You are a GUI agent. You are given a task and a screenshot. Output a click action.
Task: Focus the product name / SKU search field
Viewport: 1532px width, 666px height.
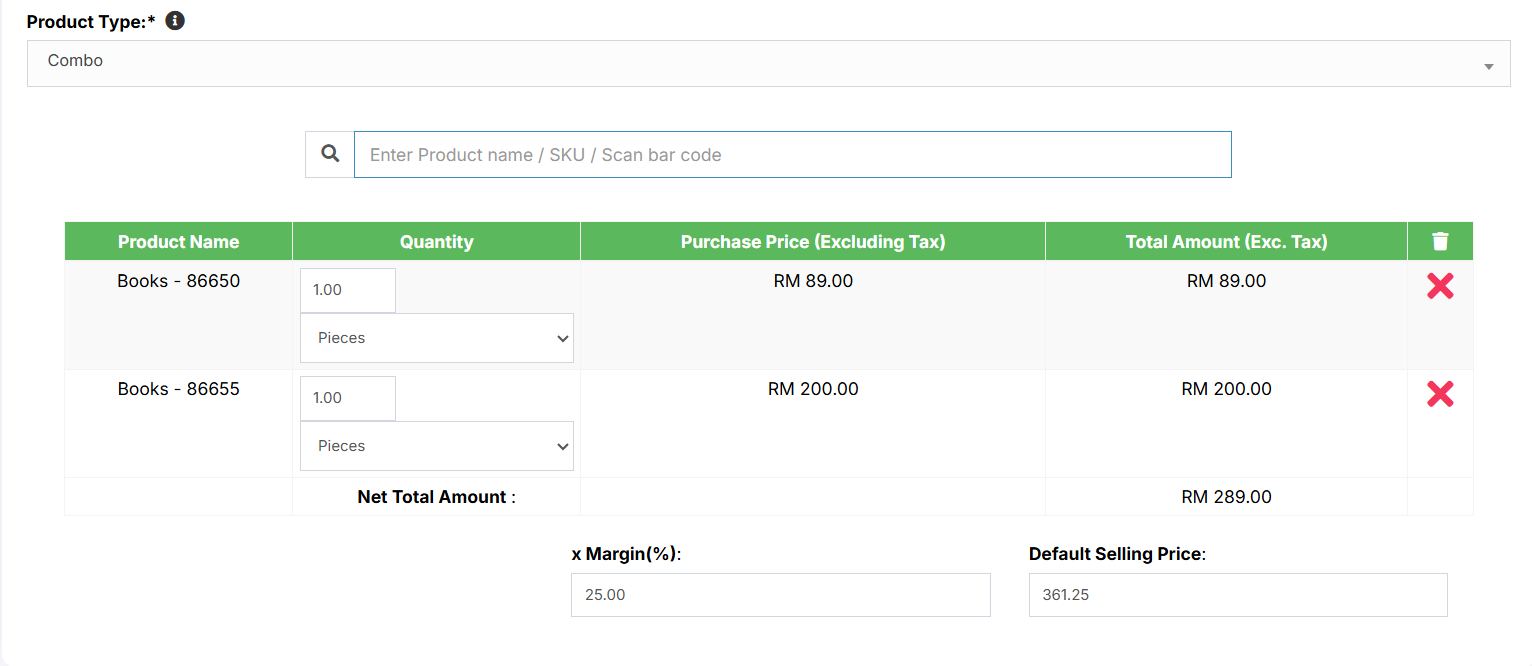click(x=792, y=155)
